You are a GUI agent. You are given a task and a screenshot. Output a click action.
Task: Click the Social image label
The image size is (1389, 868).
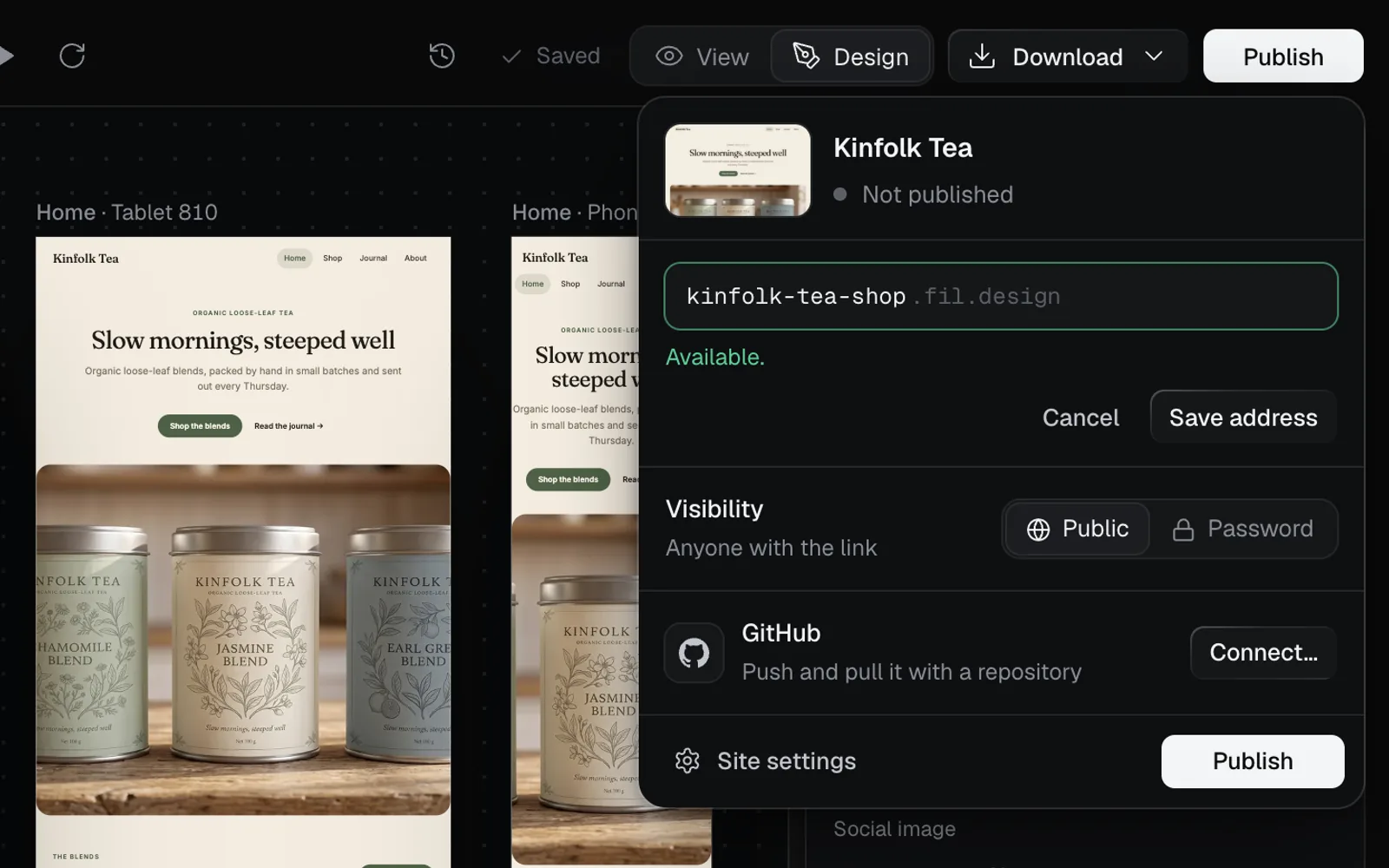coord(894,829)
